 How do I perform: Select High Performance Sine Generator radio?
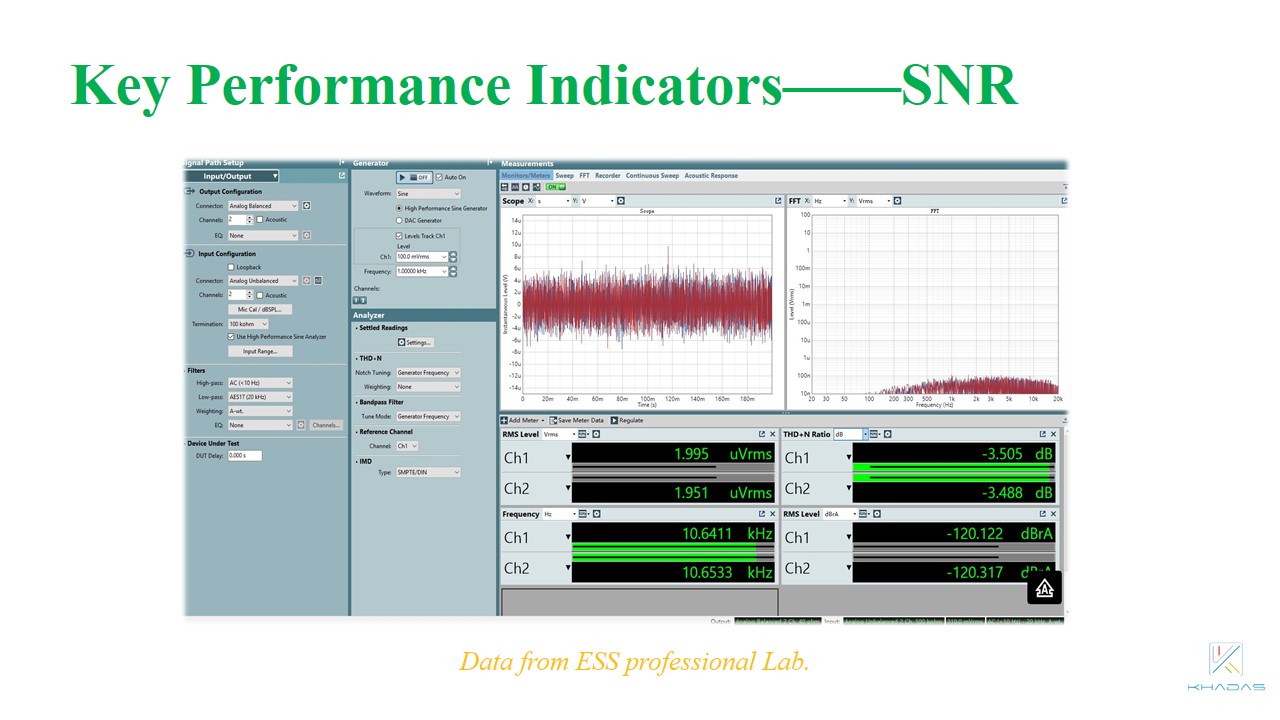(x=399, y=208)
